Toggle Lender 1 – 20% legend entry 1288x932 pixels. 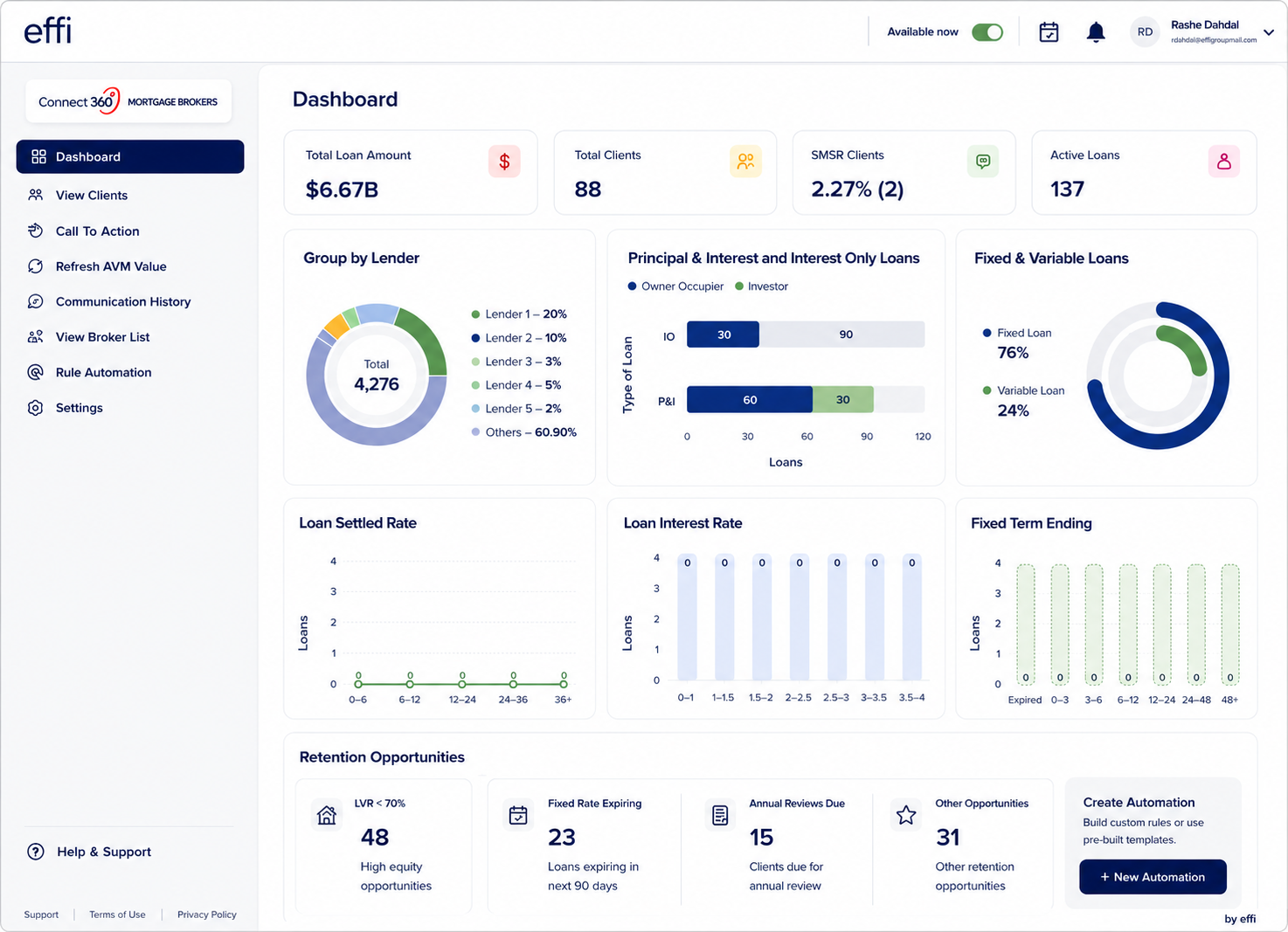(x=519, y=314)
